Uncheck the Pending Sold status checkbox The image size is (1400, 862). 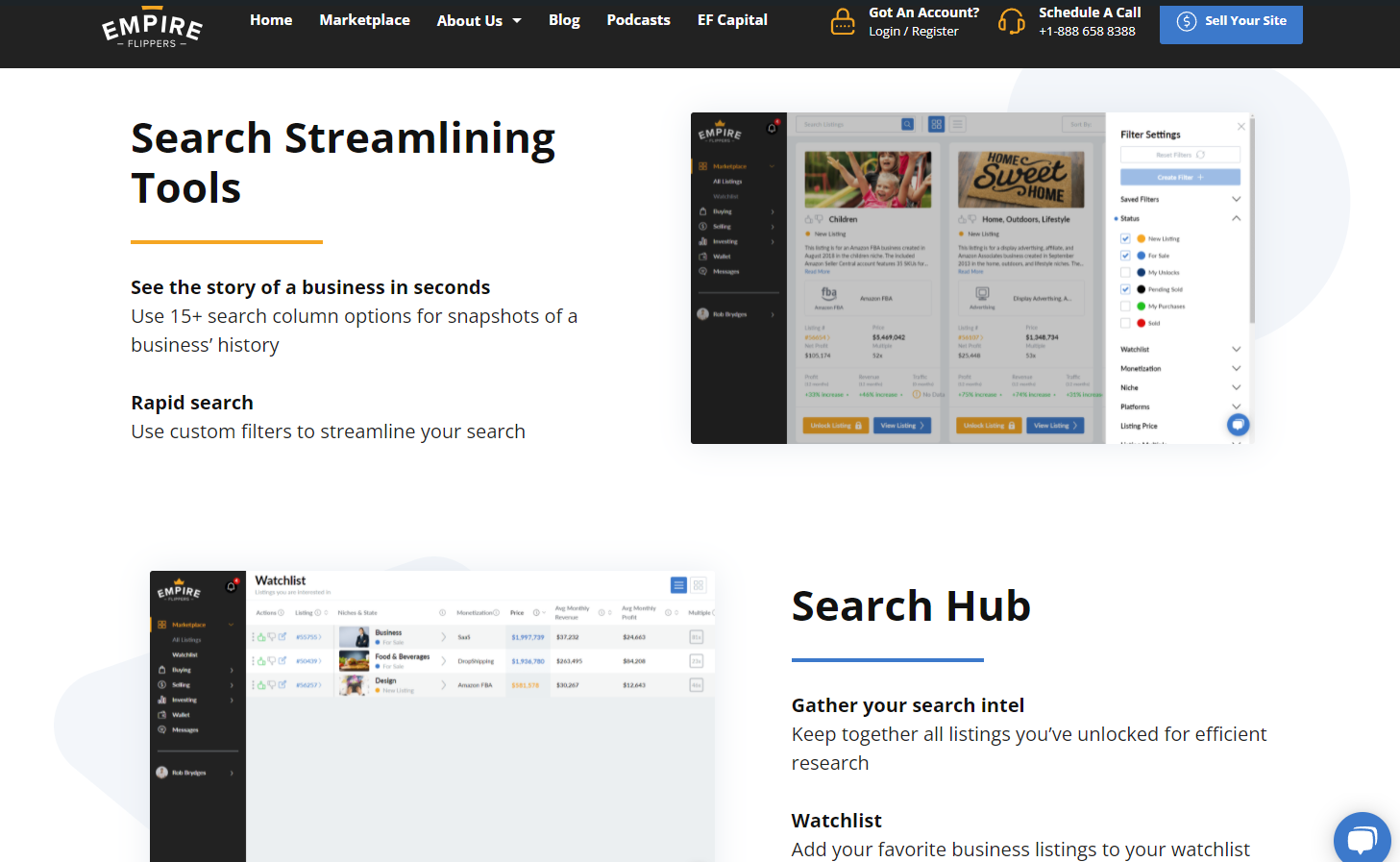pos(1125,289)
